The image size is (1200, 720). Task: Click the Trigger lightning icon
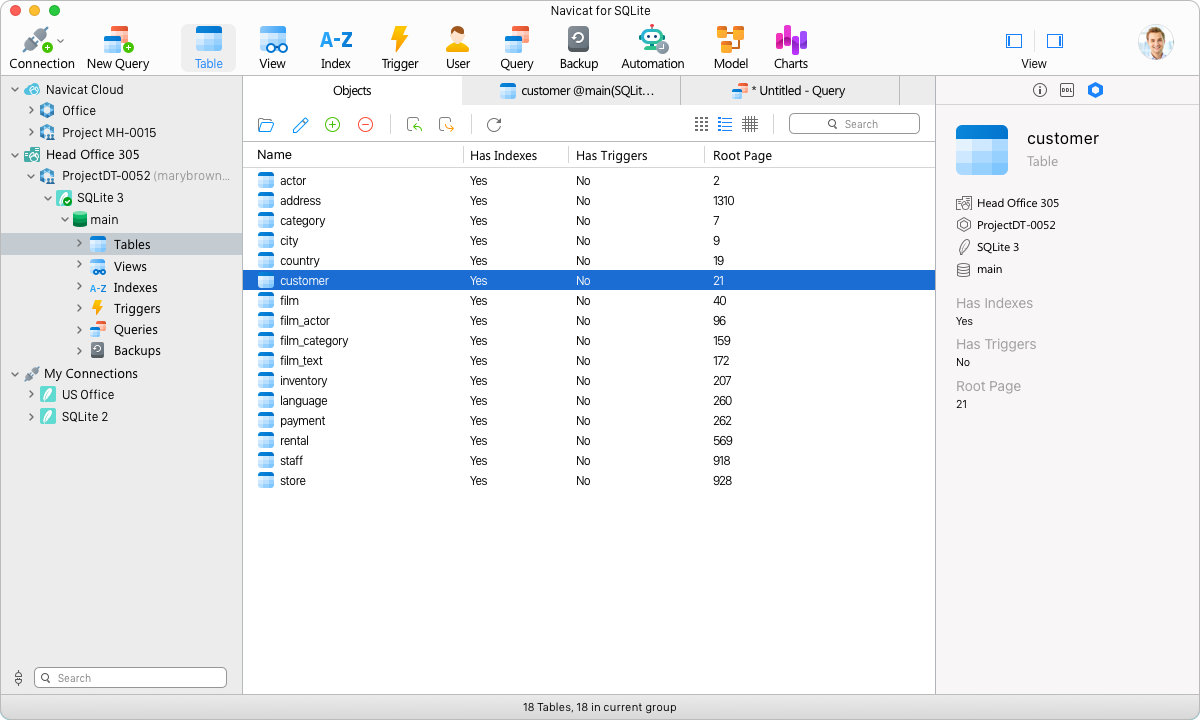(x=399, y=40)
